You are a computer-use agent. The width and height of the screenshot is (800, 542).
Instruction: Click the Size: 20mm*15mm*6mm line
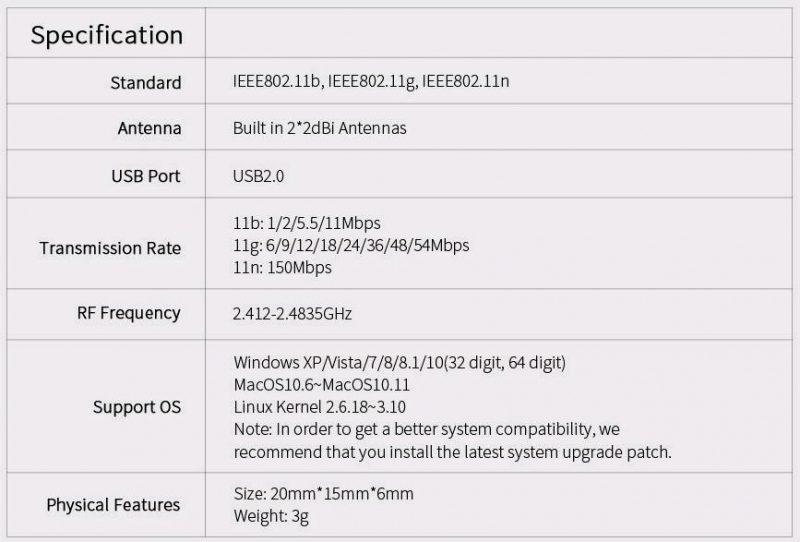tap(323, 494)
